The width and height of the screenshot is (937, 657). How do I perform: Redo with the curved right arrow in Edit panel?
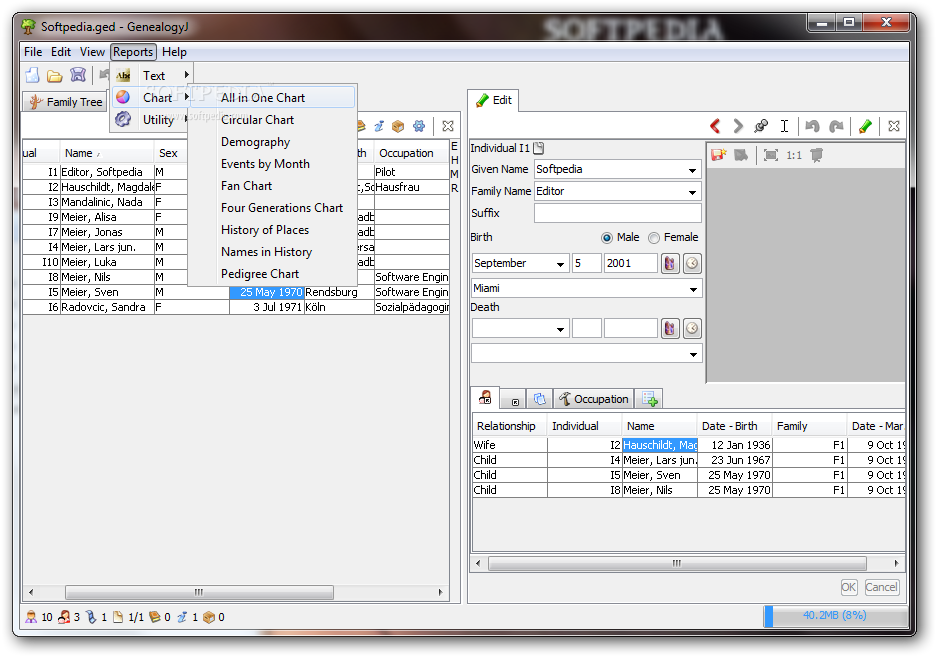coord(836,126)
